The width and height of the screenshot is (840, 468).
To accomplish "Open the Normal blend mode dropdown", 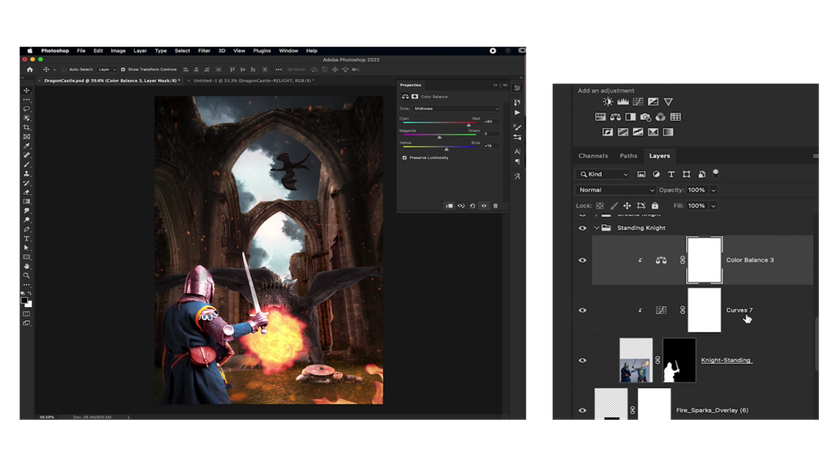I will click(616, 190).
